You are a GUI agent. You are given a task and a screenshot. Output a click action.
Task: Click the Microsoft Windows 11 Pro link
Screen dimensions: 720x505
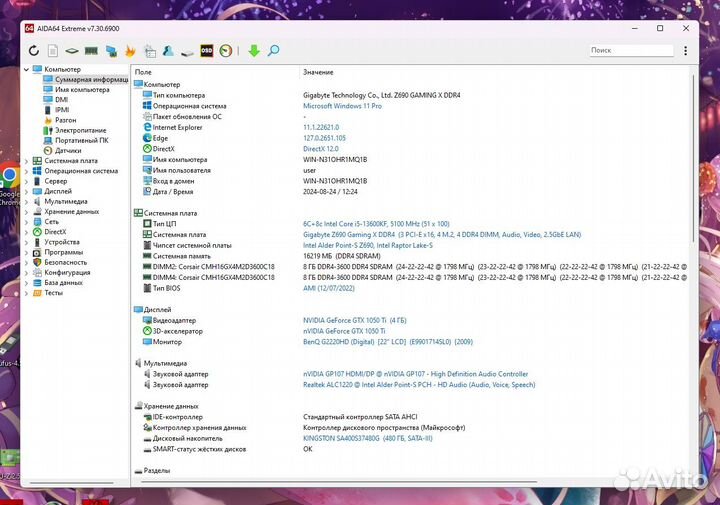pos(342,106)
